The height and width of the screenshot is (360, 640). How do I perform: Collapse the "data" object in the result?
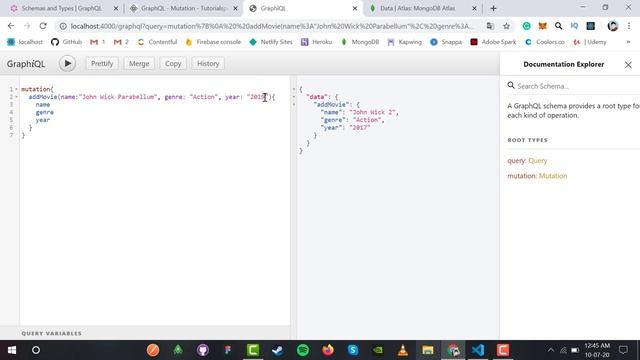(294, 97)
